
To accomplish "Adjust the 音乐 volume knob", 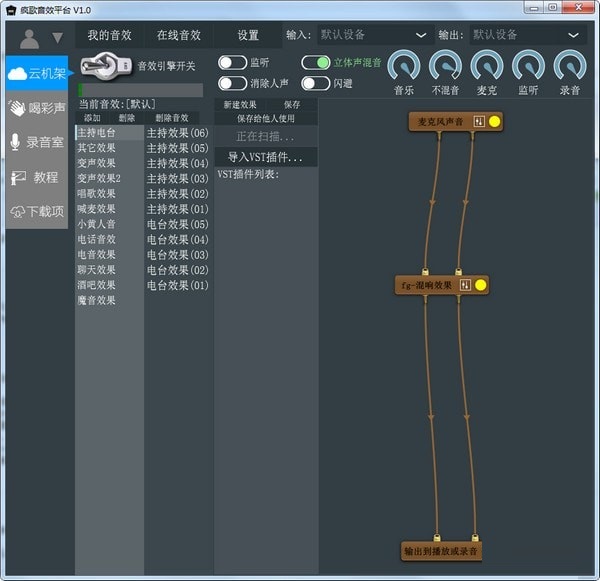I will point(403,66).
